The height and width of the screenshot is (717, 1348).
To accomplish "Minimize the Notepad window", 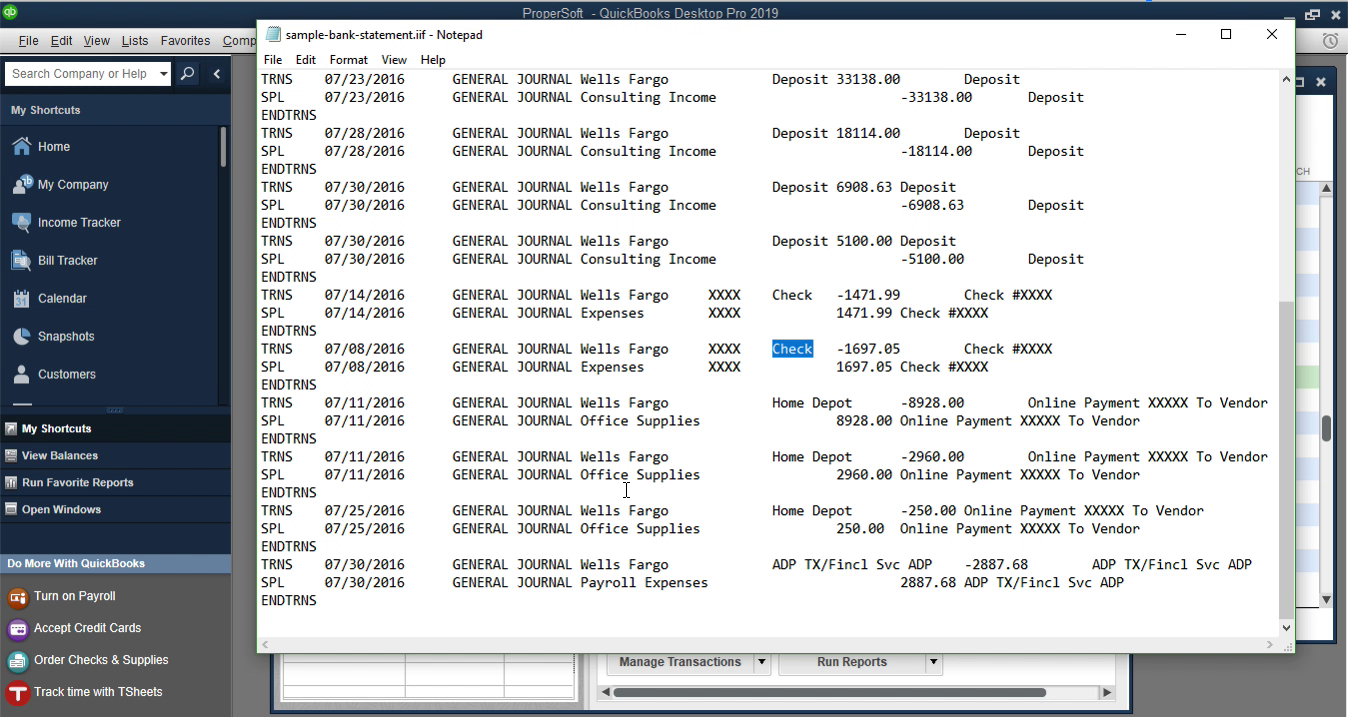I will tap(1181, 34).
